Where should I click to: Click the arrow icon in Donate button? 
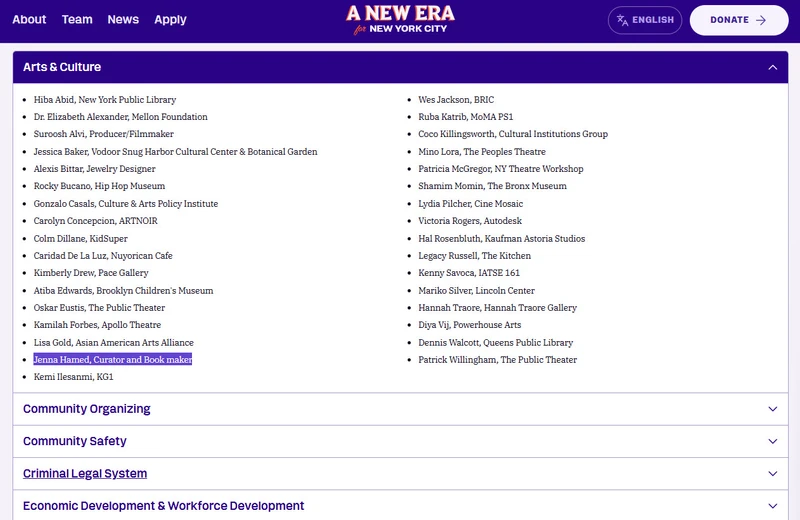pos(761,20)
